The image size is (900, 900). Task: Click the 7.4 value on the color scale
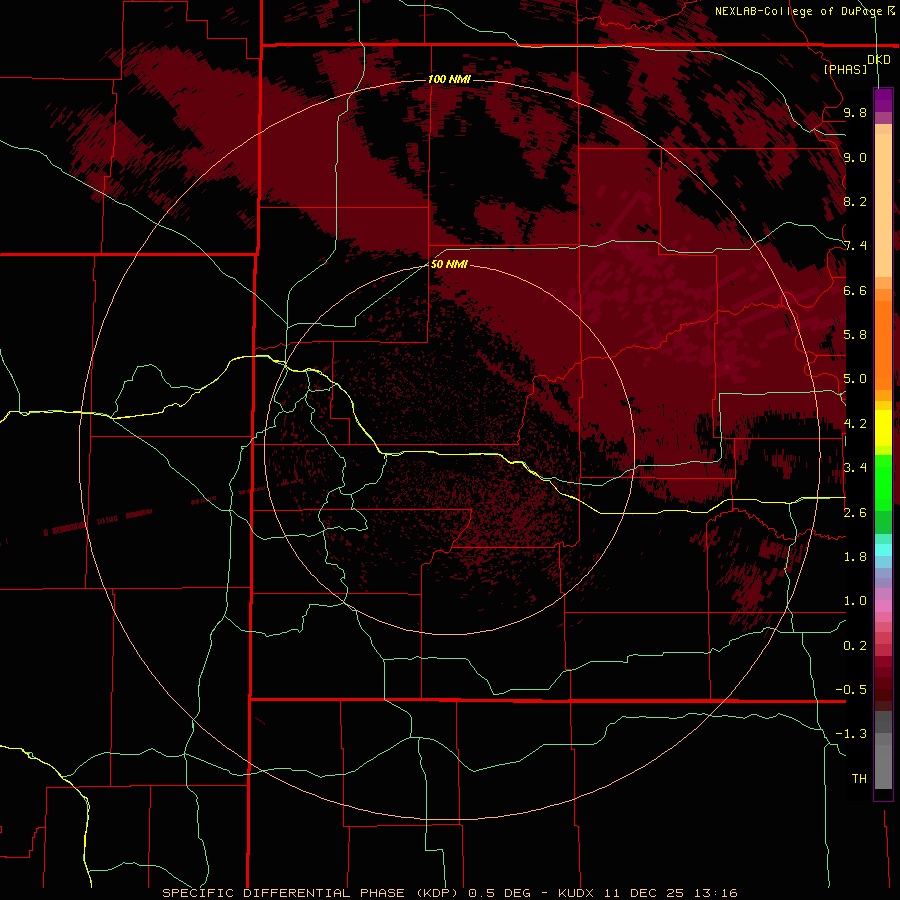pos(855,246)
